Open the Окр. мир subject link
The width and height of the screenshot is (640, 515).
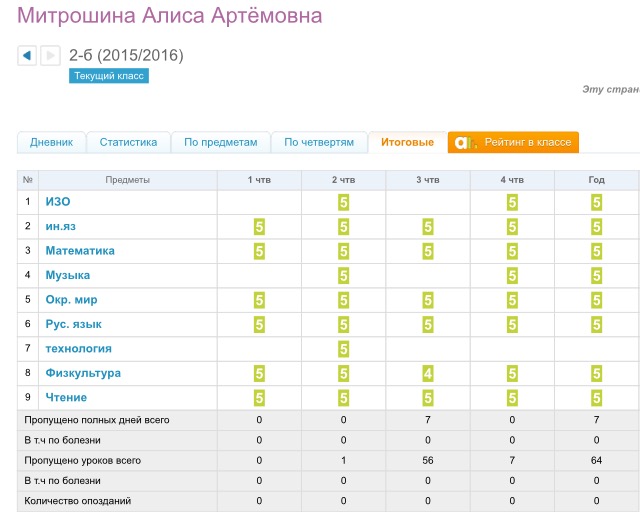coord(71,300)
